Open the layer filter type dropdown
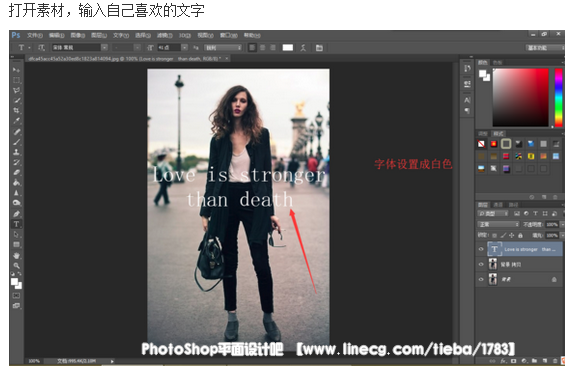The width and height of the screenshot is (565, 366). click(x=493, y=214)
